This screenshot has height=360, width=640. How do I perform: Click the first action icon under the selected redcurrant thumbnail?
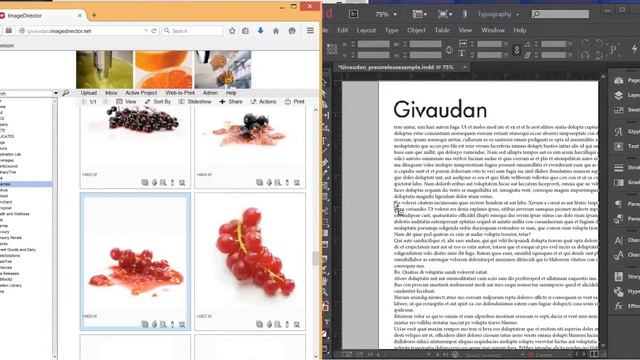click(145, 324)
